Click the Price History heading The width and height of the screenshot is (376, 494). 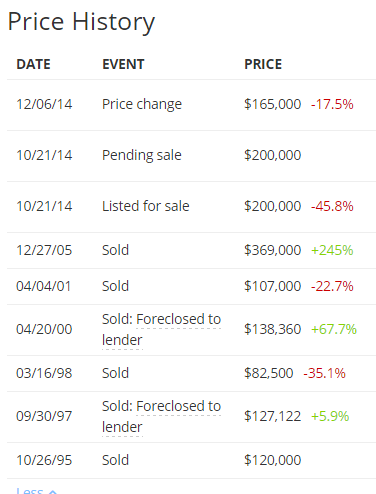click(81, 22)
